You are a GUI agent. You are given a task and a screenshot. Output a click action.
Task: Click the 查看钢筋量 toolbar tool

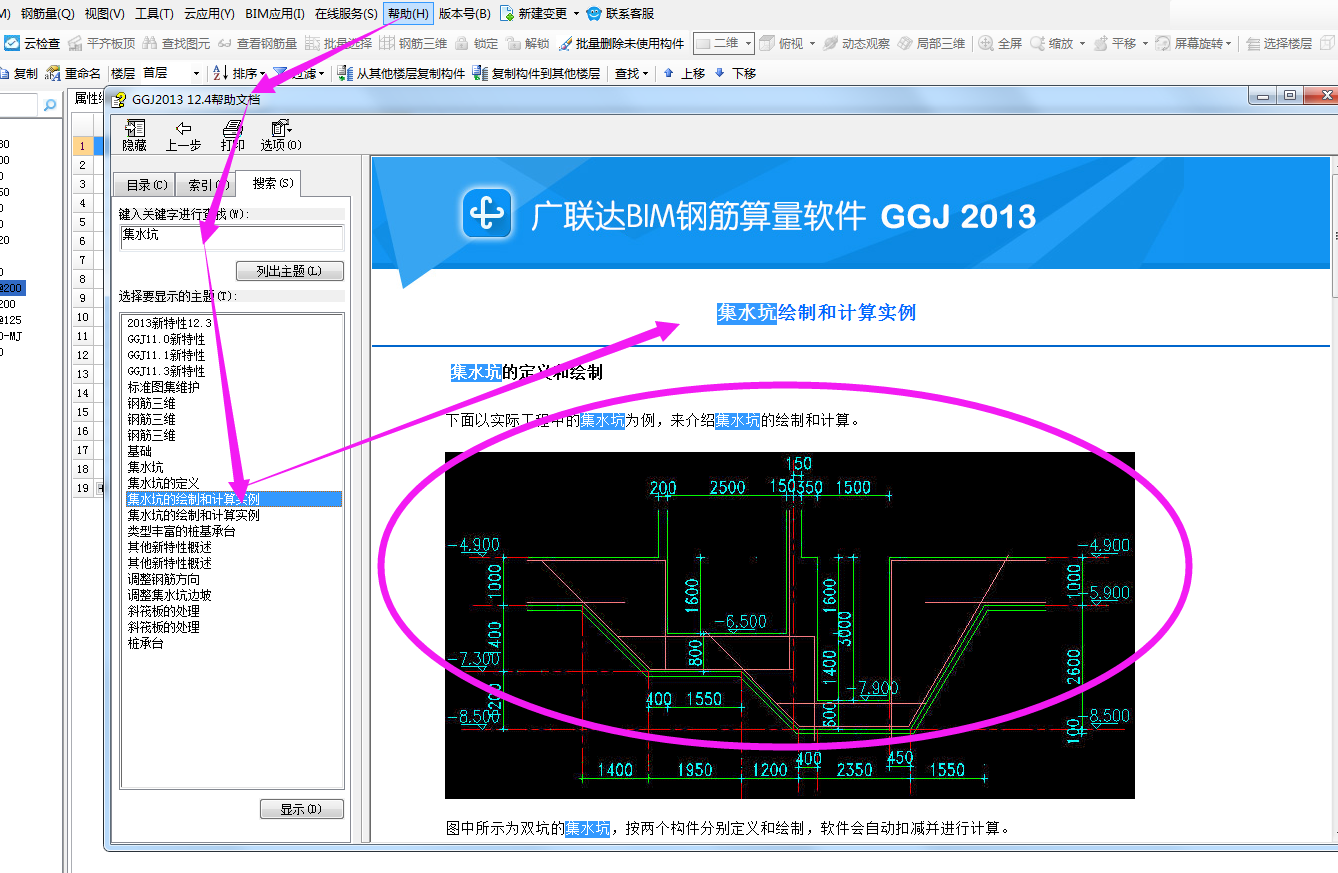pyautogui.click(x=257, y=44)
